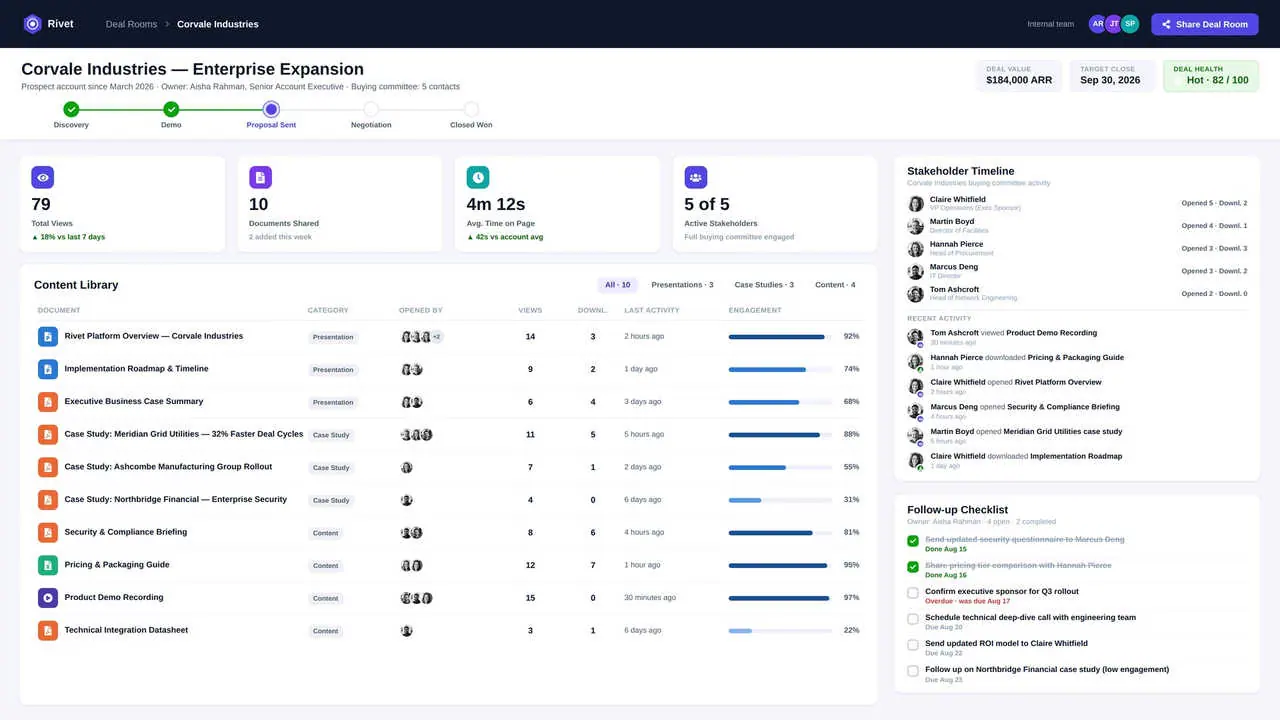
Task: Click the Rivet logo icon
Action: 32,24
